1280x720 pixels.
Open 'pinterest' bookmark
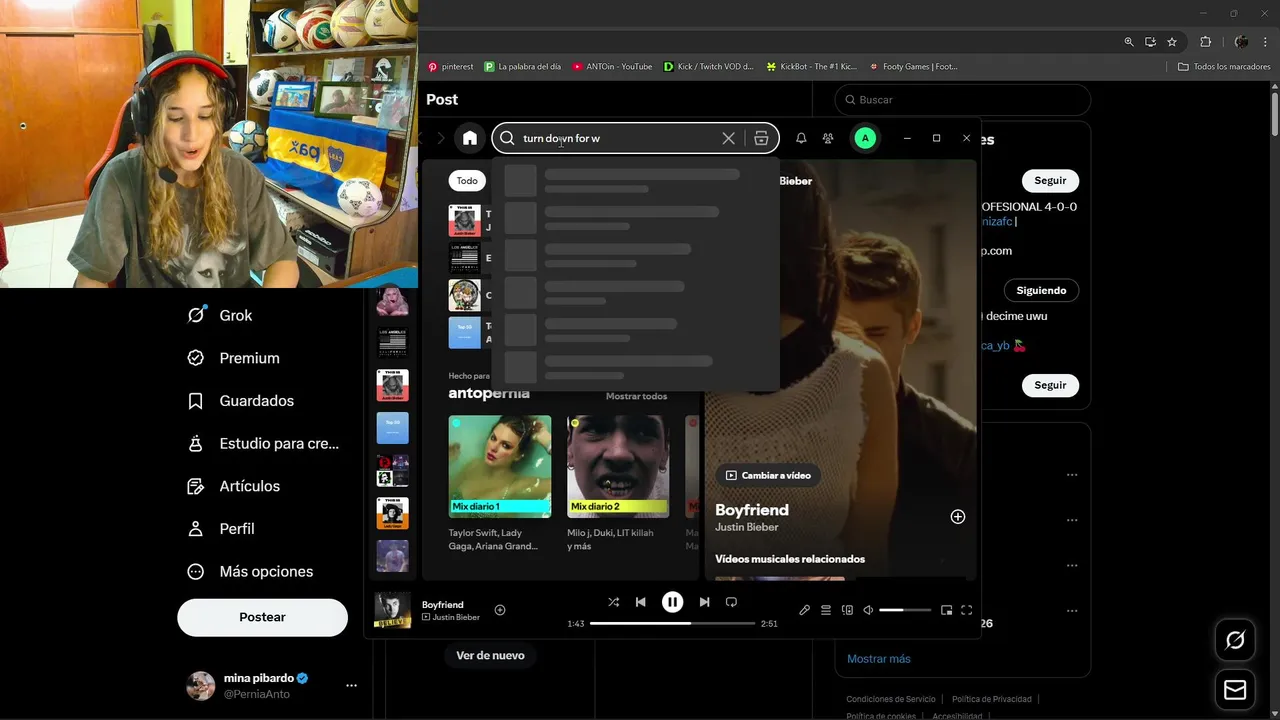click(451, 67)
